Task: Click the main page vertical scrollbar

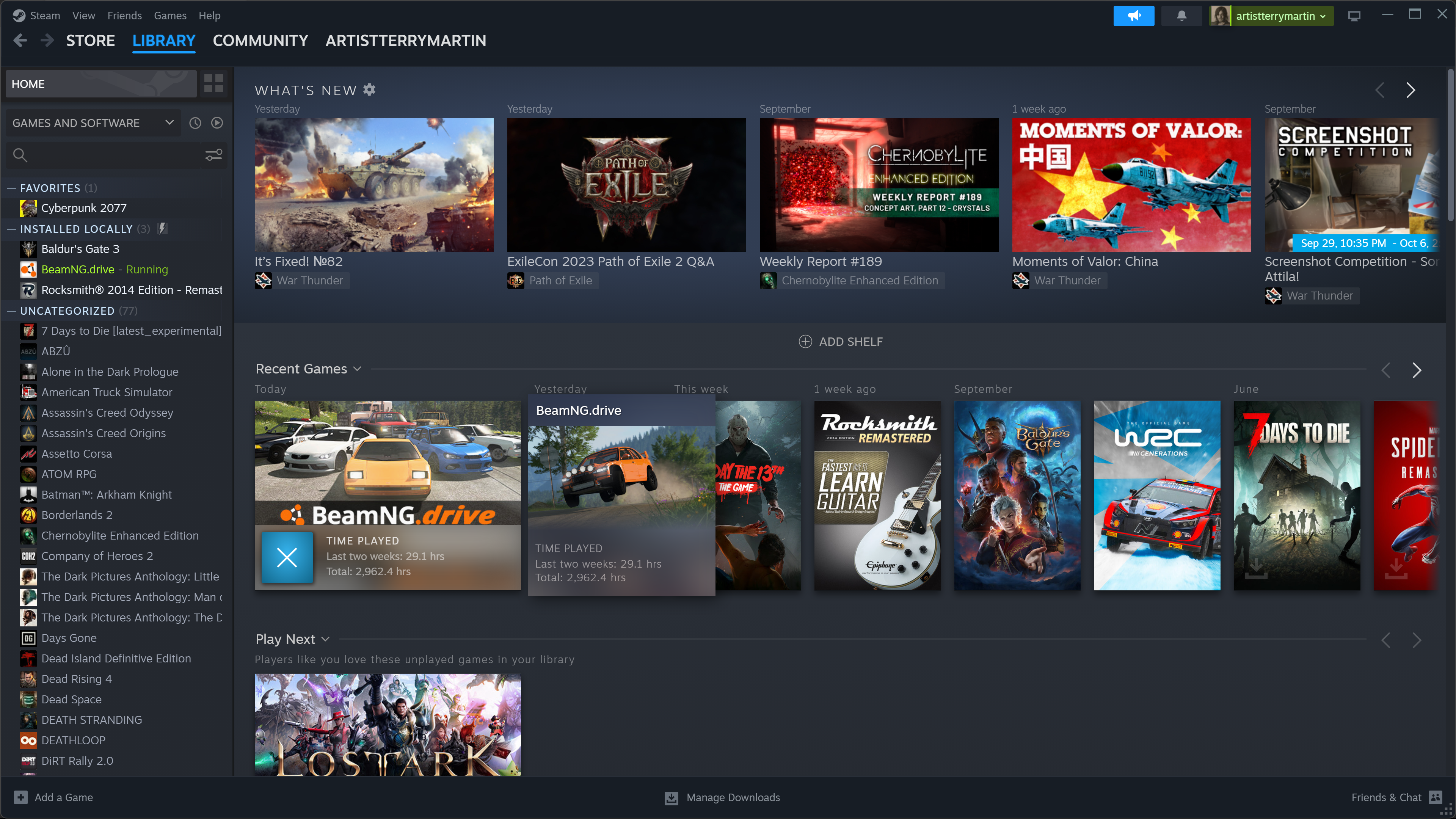Action: point(1450,146)
